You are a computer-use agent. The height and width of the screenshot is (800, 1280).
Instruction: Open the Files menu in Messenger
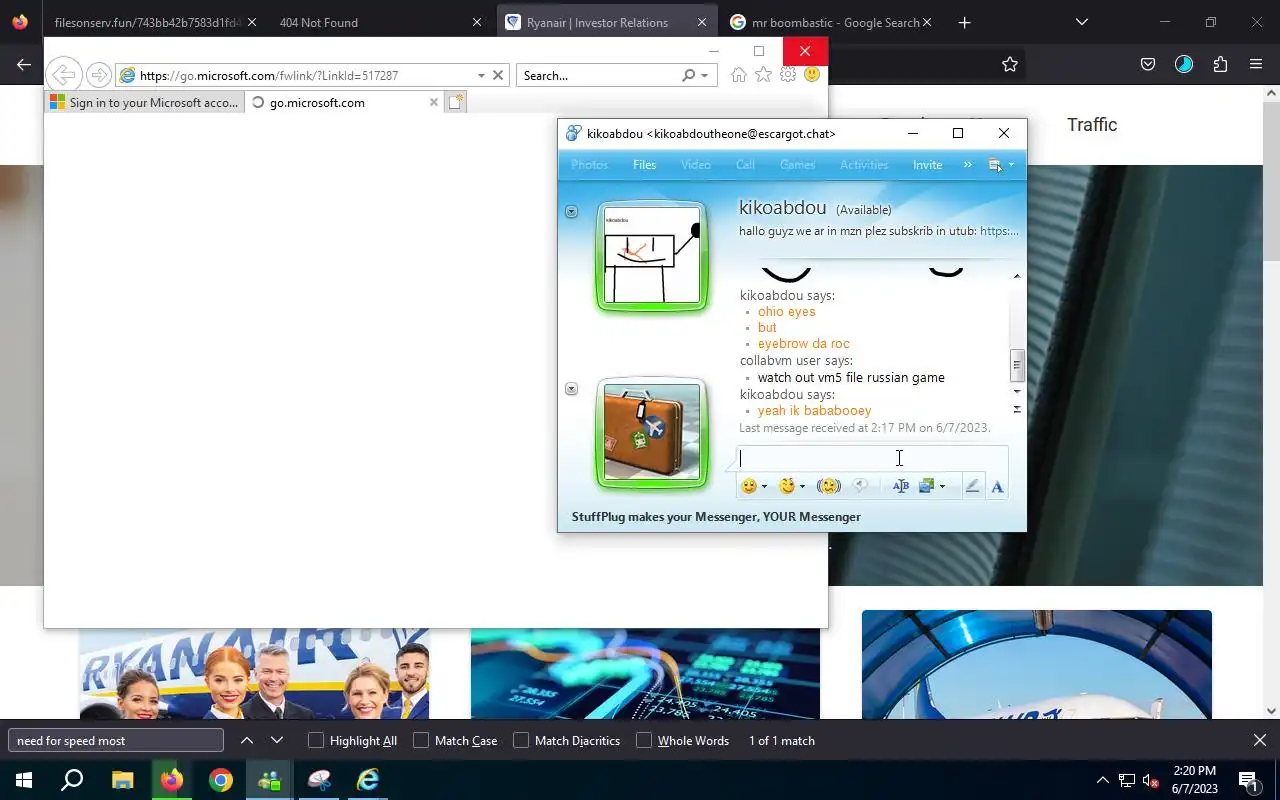coord(644,165)
